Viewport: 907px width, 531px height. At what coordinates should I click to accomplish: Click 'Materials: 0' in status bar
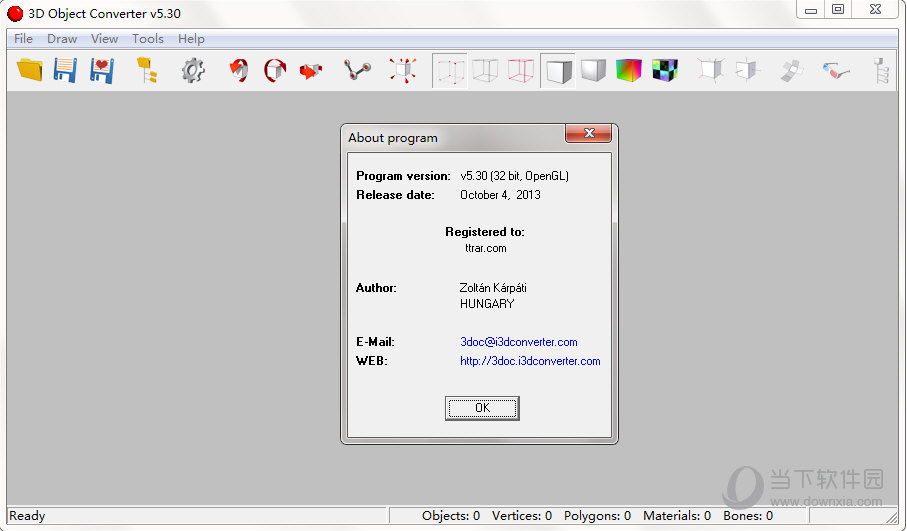click(677, 515)
